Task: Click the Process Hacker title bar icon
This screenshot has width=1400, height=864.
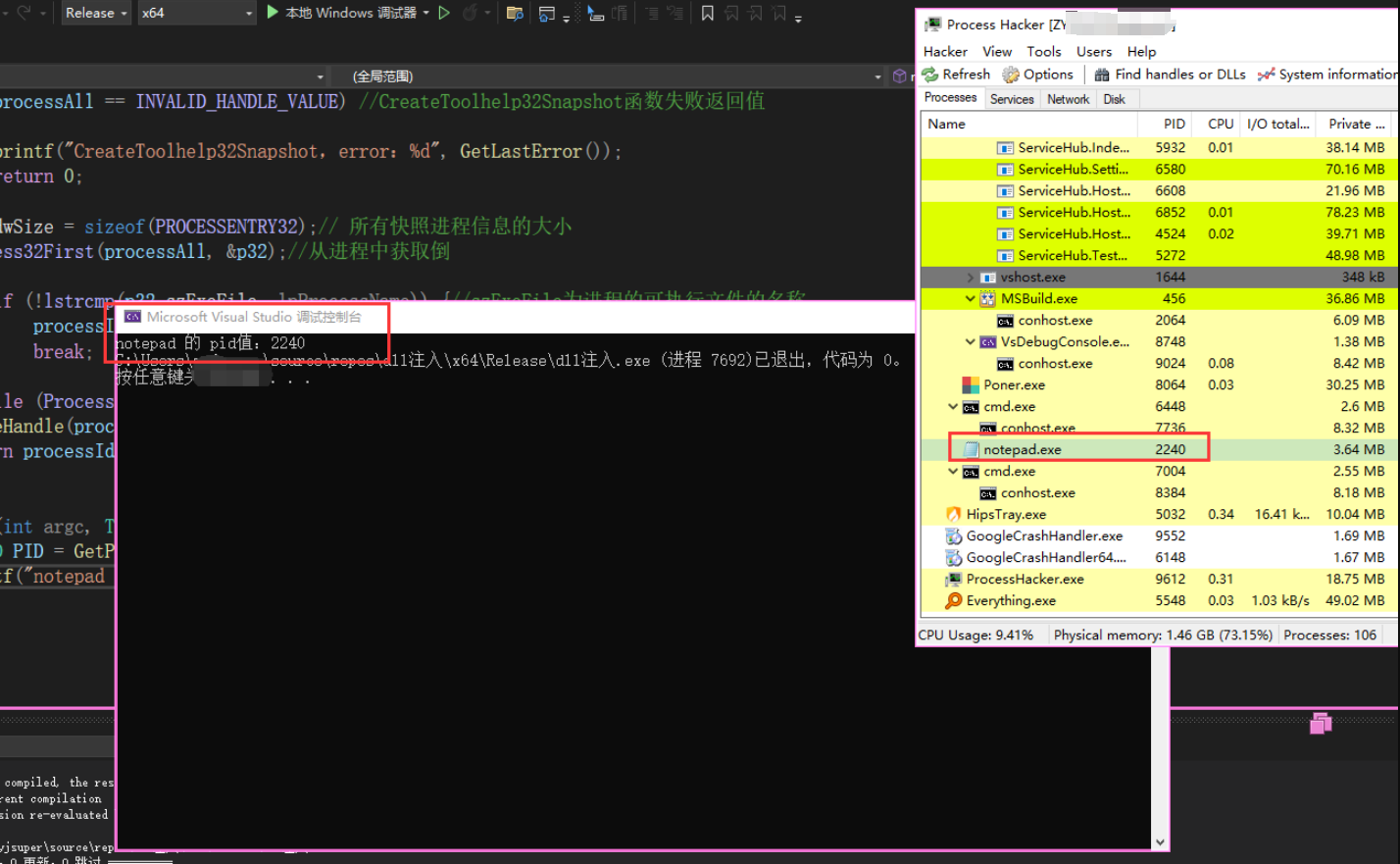Action: tap(933, 25)
